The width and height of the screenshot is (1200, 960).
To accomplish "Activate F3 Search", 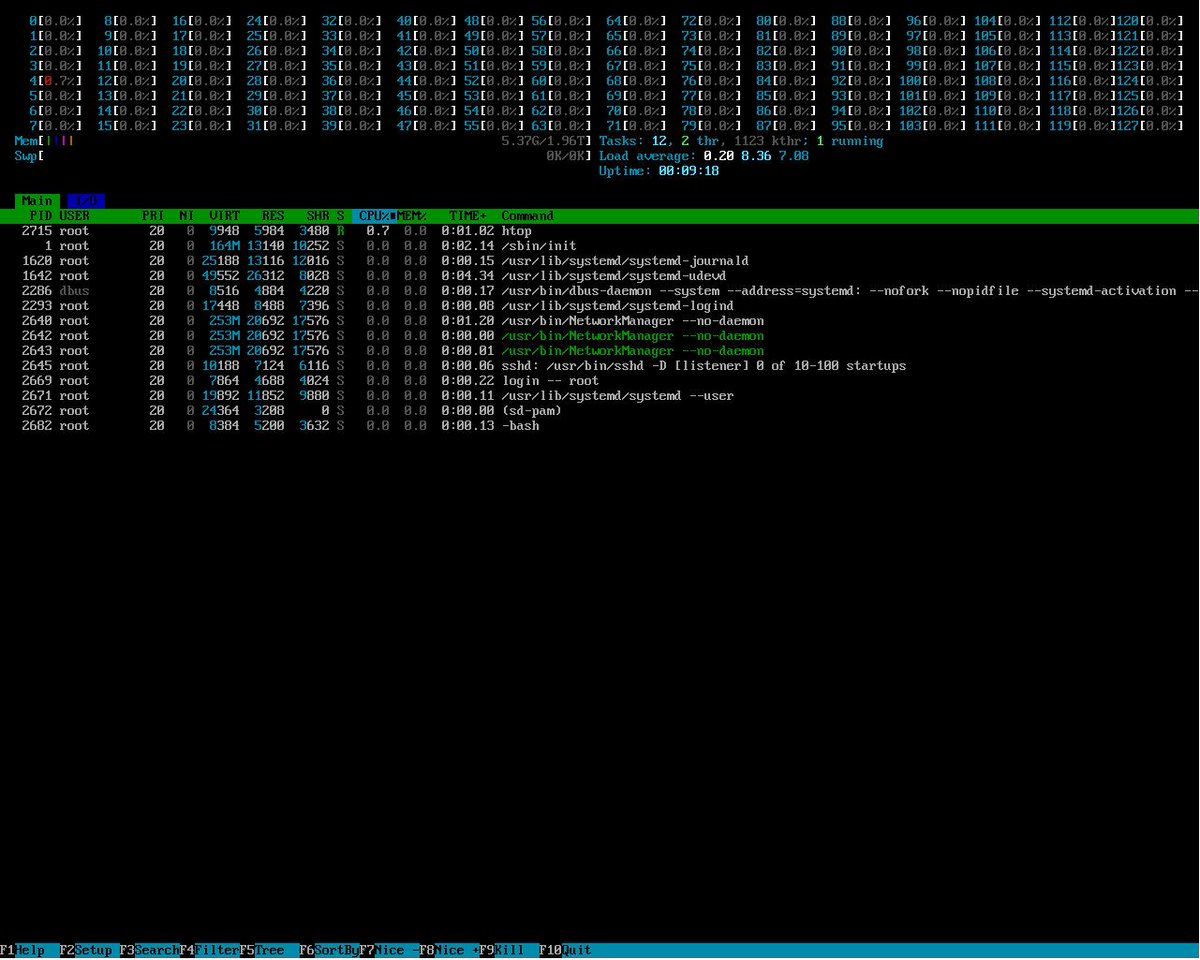I will pyautogui.click(x=150, y=950).
